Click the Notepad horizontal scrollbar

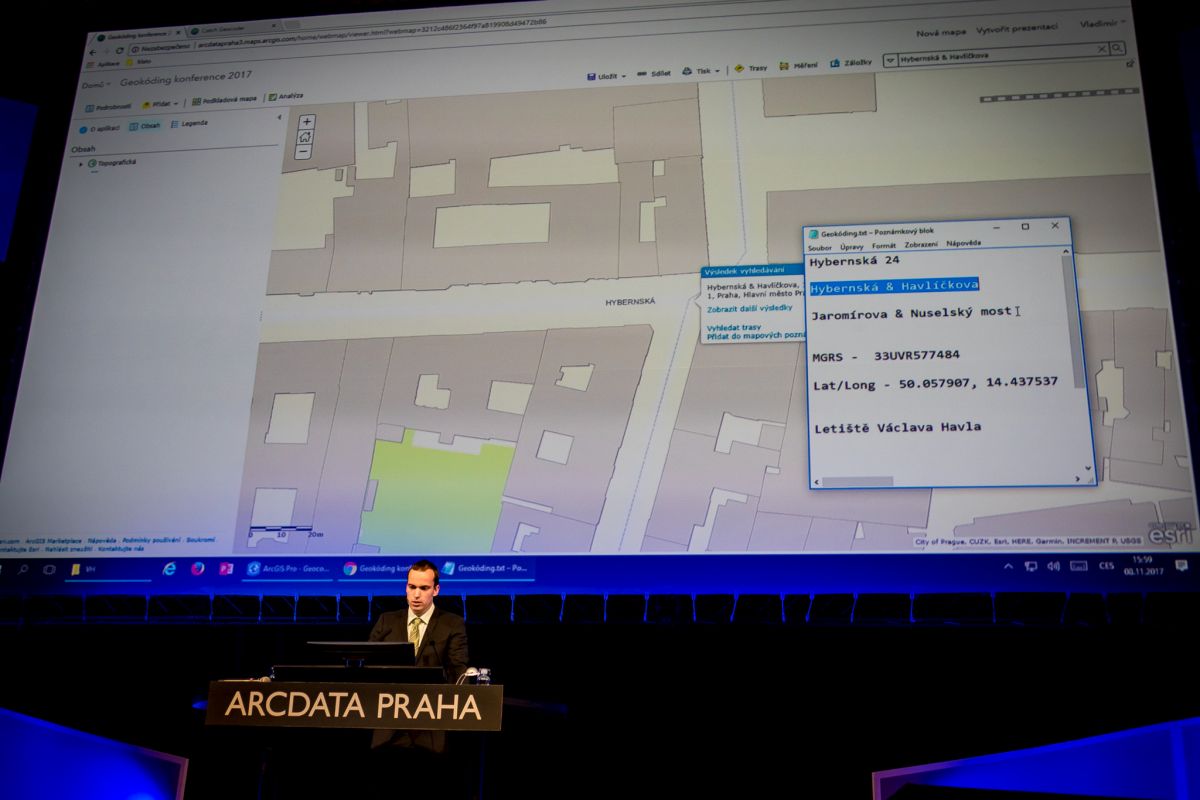coord(948,482)
